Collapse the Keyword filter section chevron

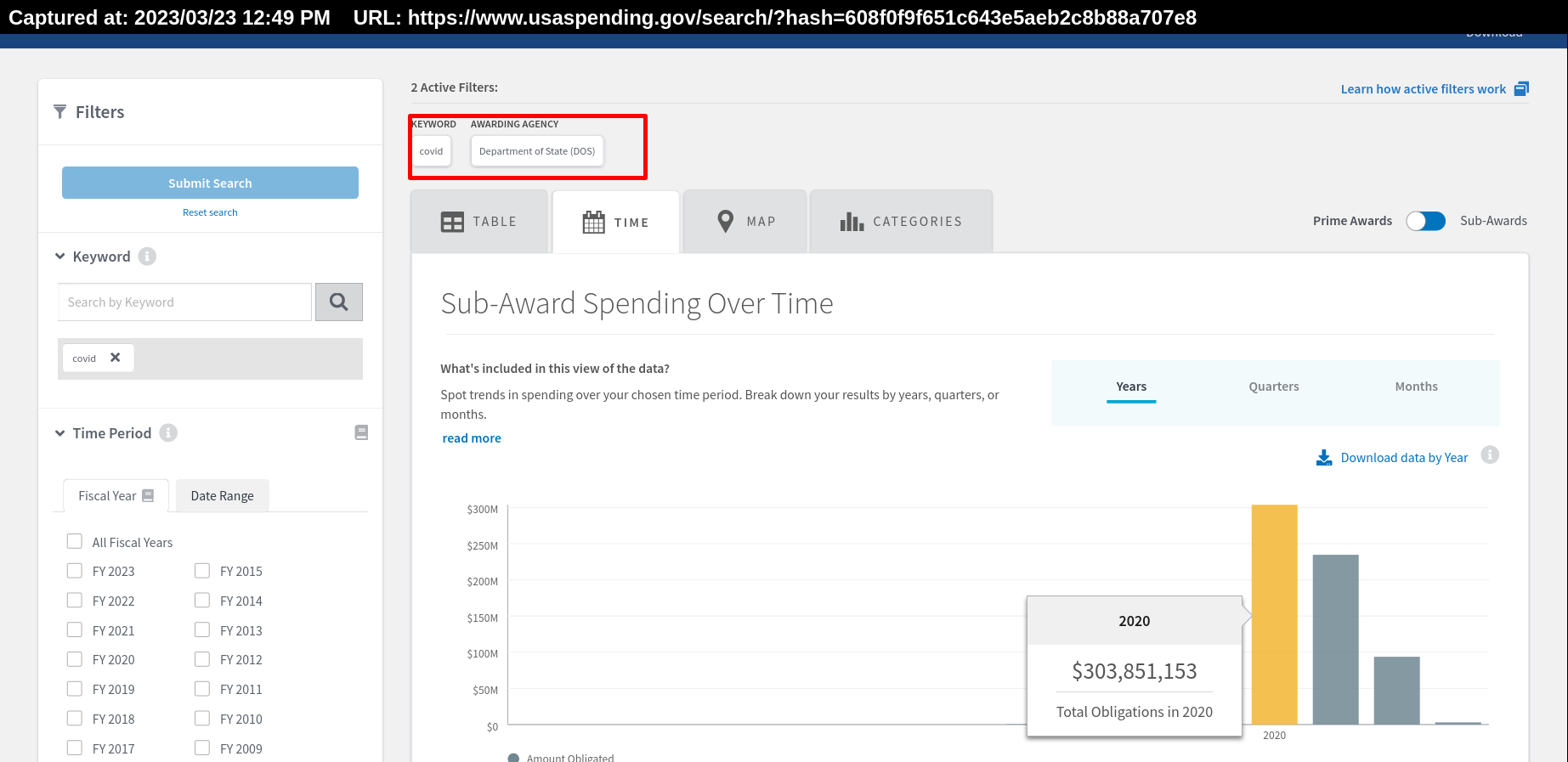point(60,256)
